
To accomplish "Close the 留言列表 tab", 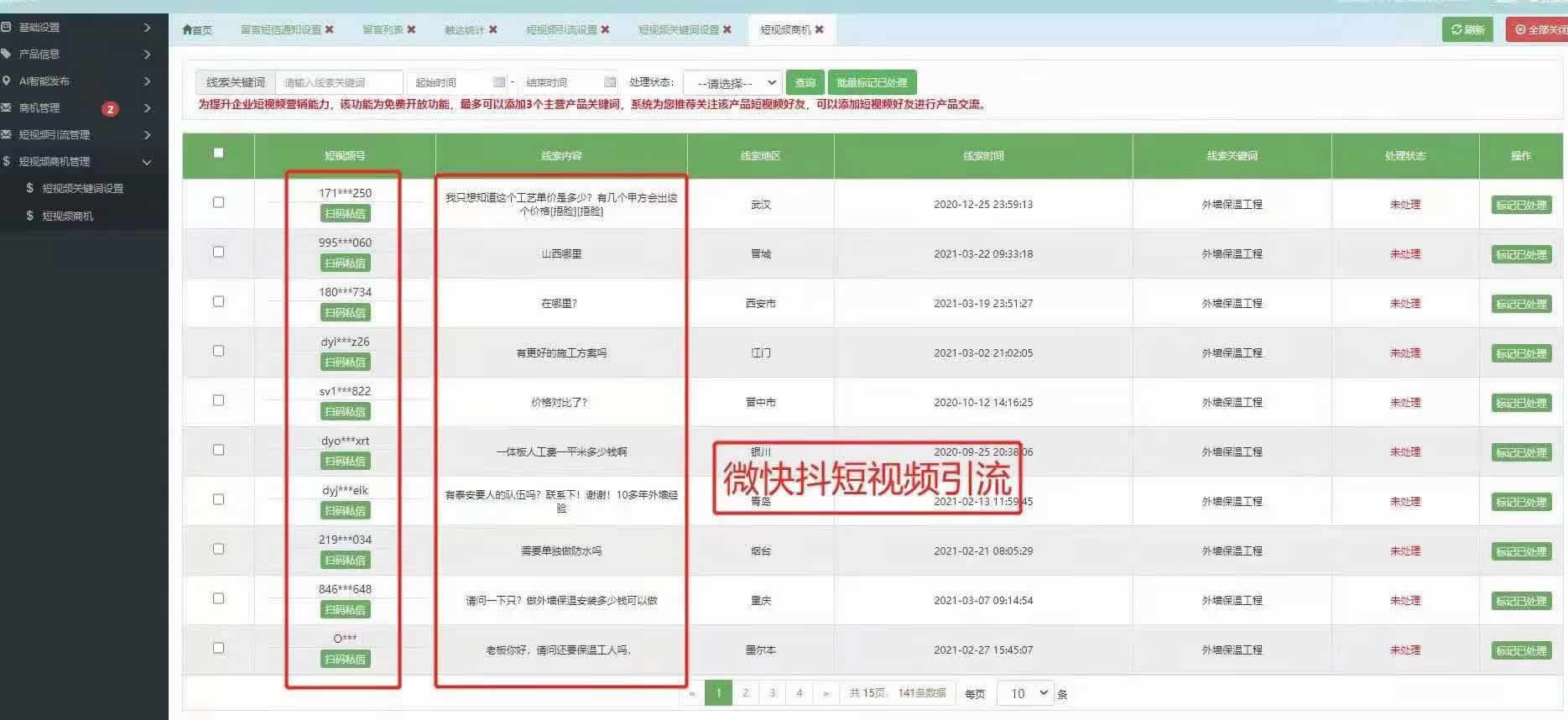I will [x=412, y=29].
